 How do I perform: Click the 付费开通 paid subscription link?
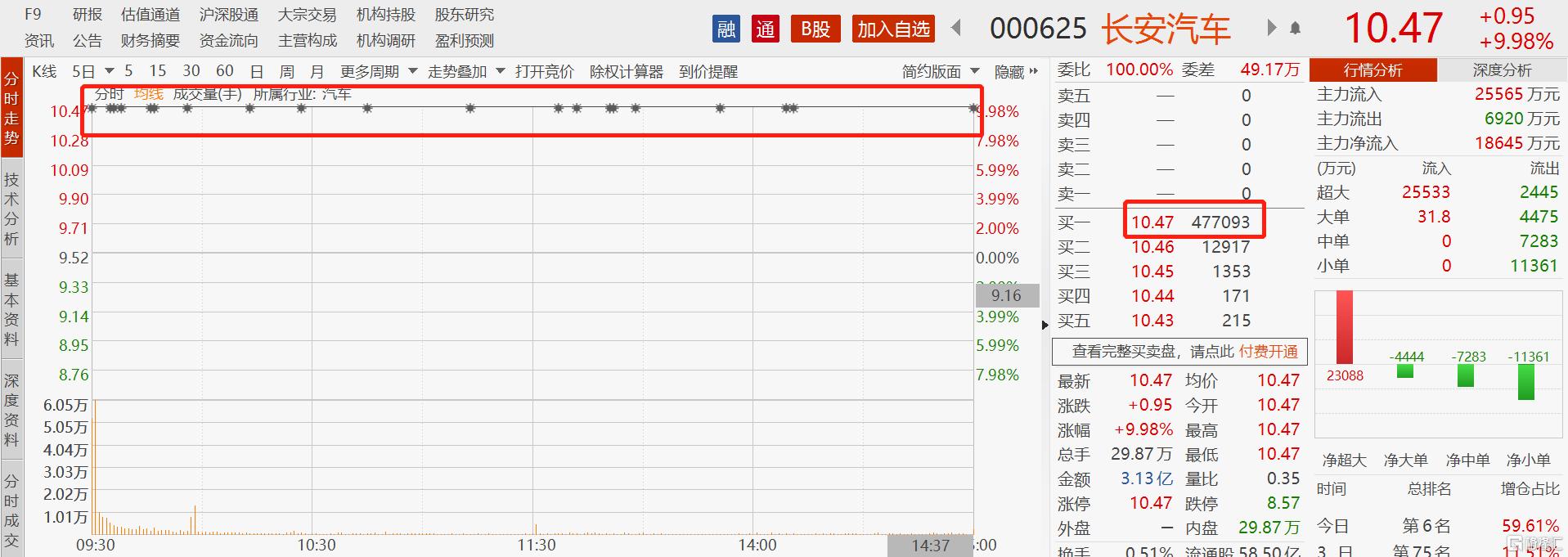(x=1268, y=352)
